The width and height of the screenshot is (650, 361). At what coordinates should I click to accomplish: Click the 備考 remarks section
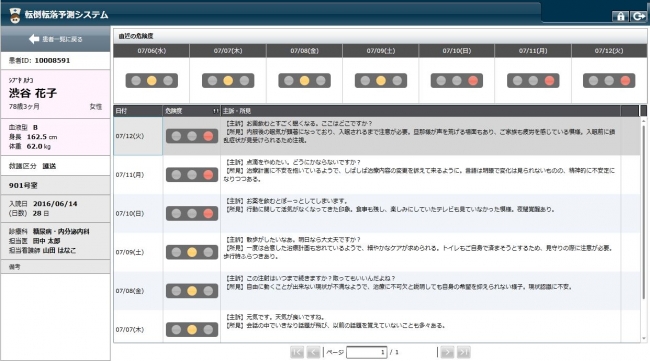[x=56, y=267]
